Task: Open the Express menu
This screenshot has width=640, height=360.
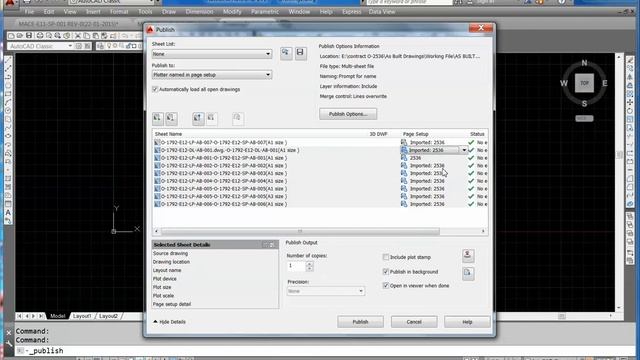Action: coord(351,12)
